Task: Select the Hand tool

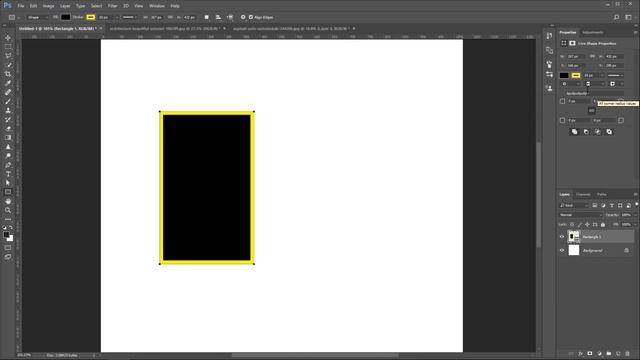Action: [x=8, y=201]
